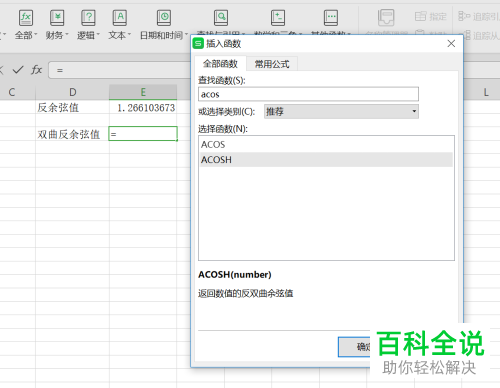
Task: Open the 逻辑 logical functions icon
Action: (x=88, y=18)
